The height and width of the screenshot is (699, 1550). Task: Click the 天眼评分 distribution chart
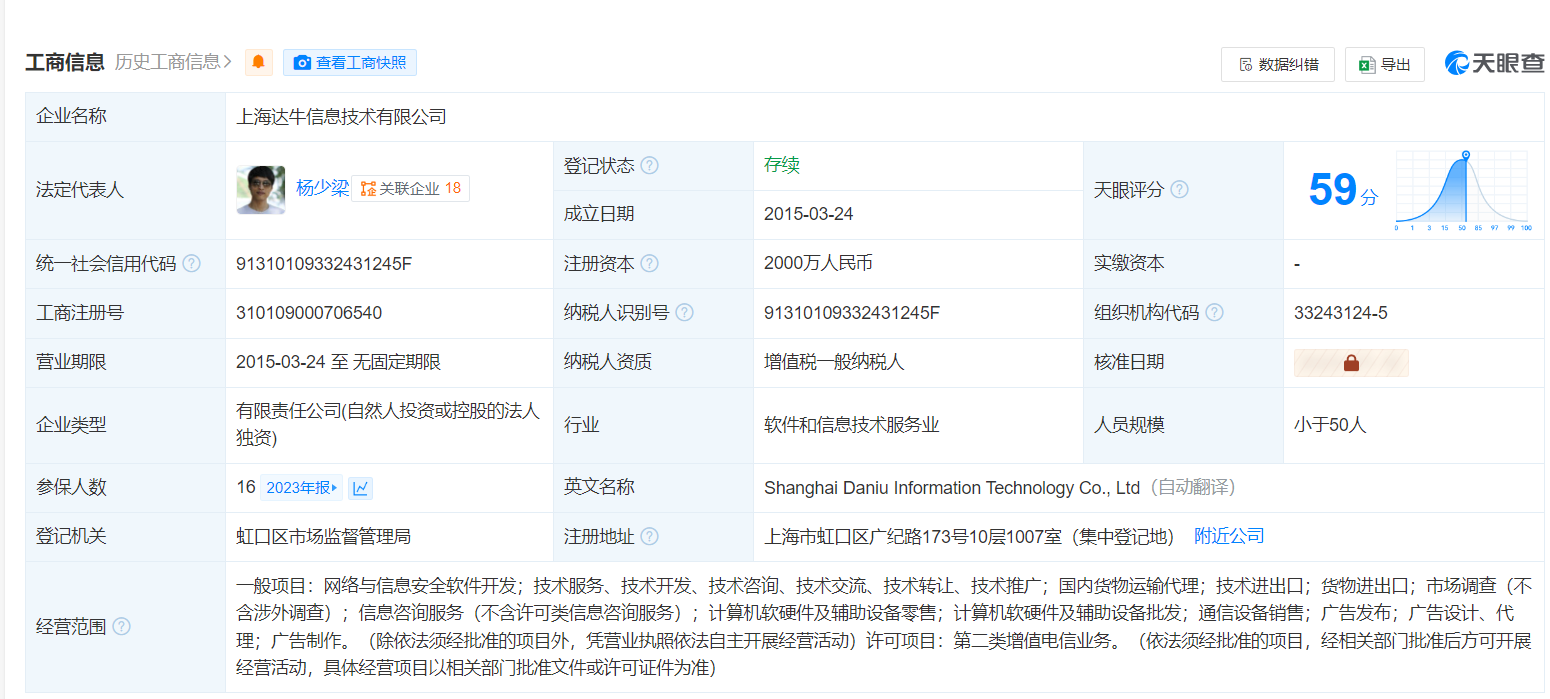1462,191
